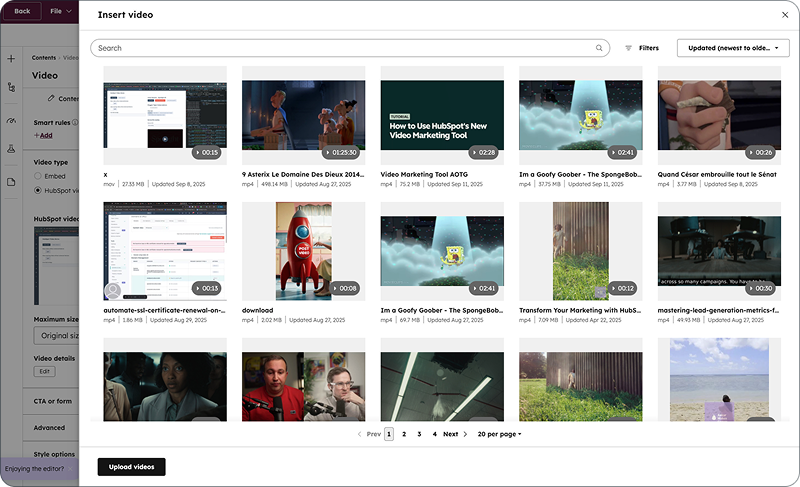800x487 pixels.
Task: Click the Back button in editor
Action: coord(22,11)
